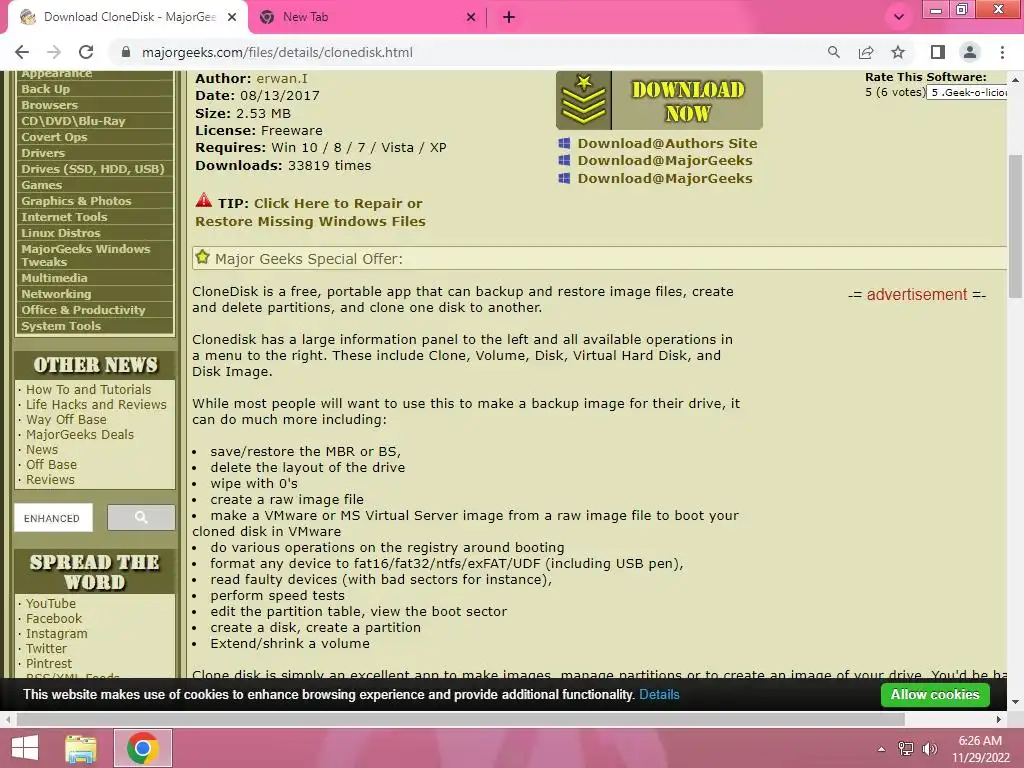Image resolution: width=1024 pixels, height=768 pixels.
Task: Open the Facebook link
Action: pyautogui.click(x=54, y=618)
